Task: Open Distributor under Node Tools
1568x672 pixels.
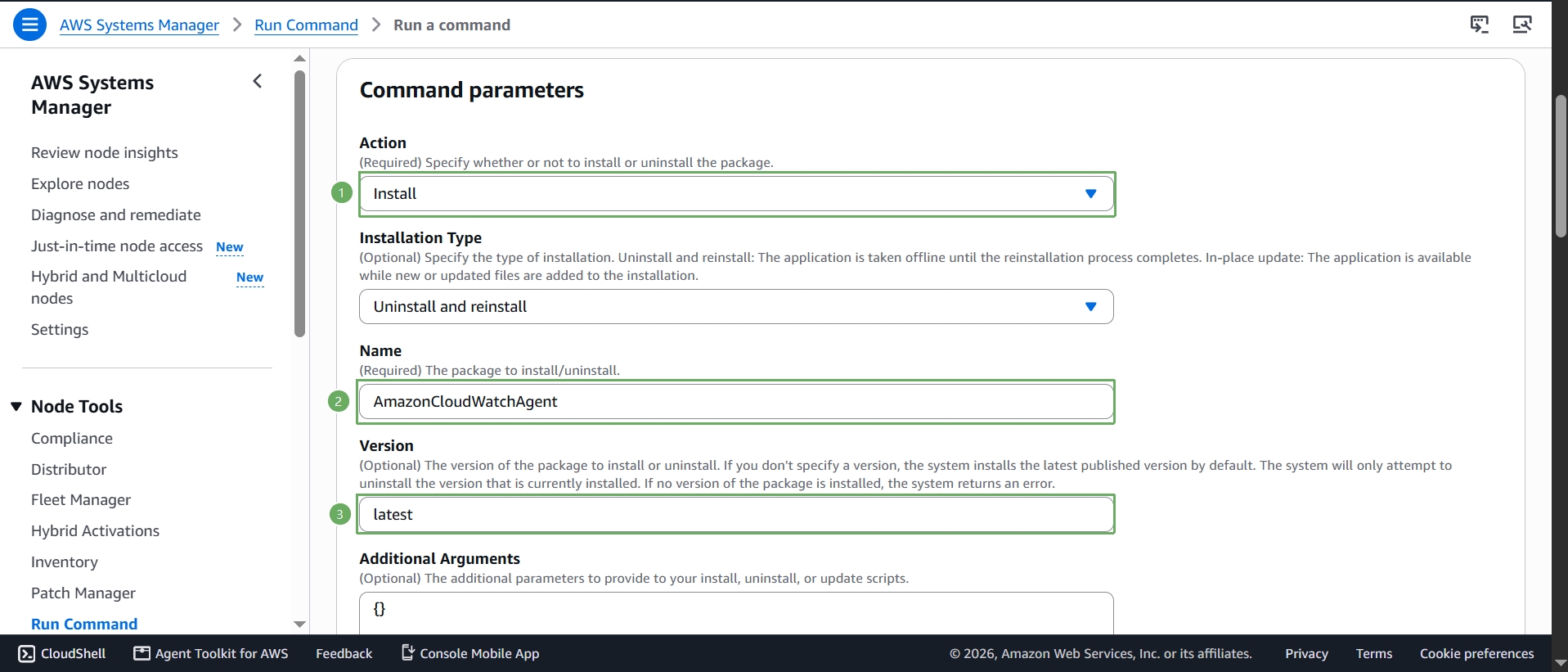Action: (x=69, y=470)
